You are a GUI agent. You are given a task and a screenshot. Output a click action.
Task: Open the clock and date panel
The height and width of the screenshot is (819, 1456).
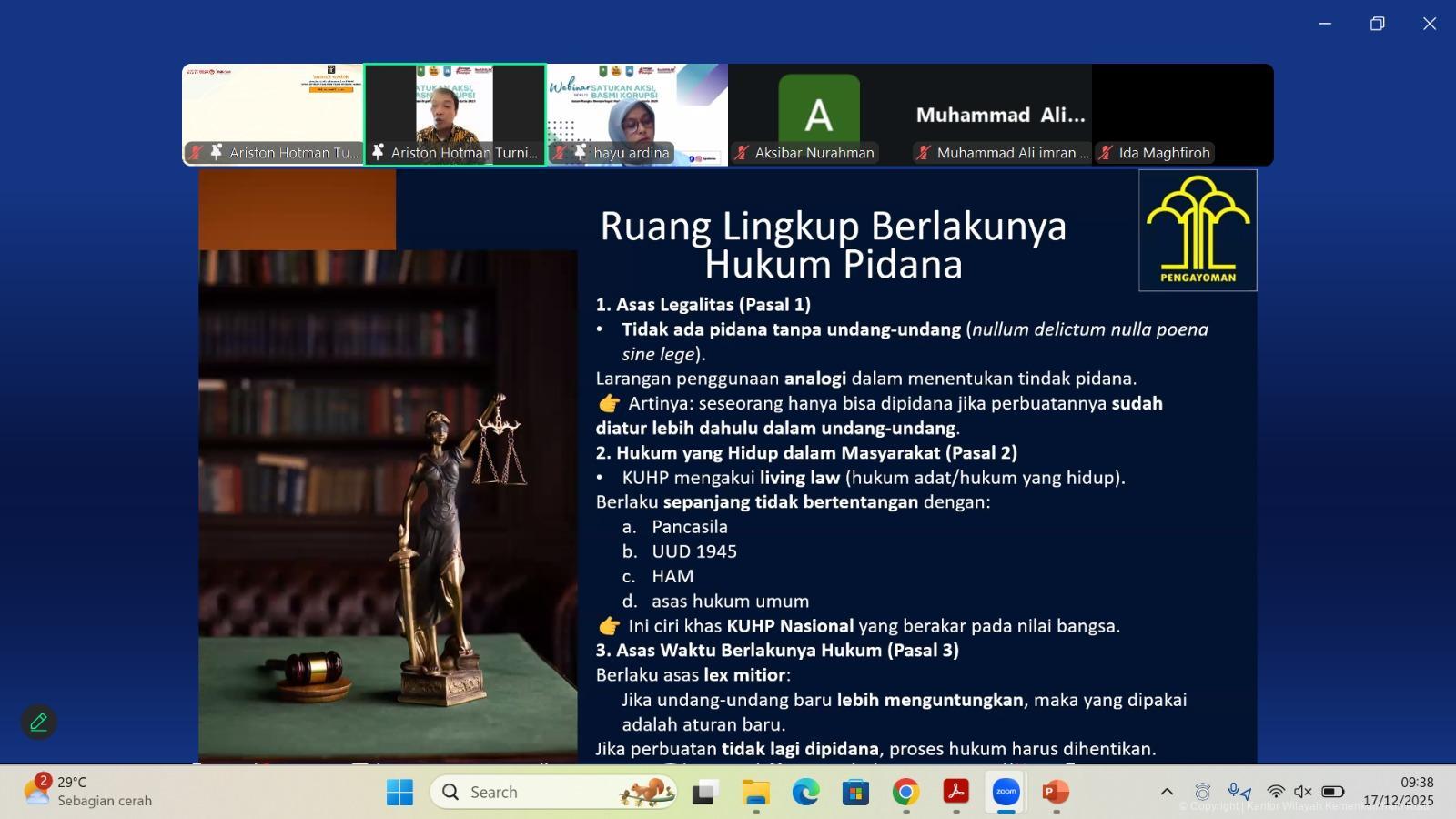pyautogui.click(x=1399, y=792)
